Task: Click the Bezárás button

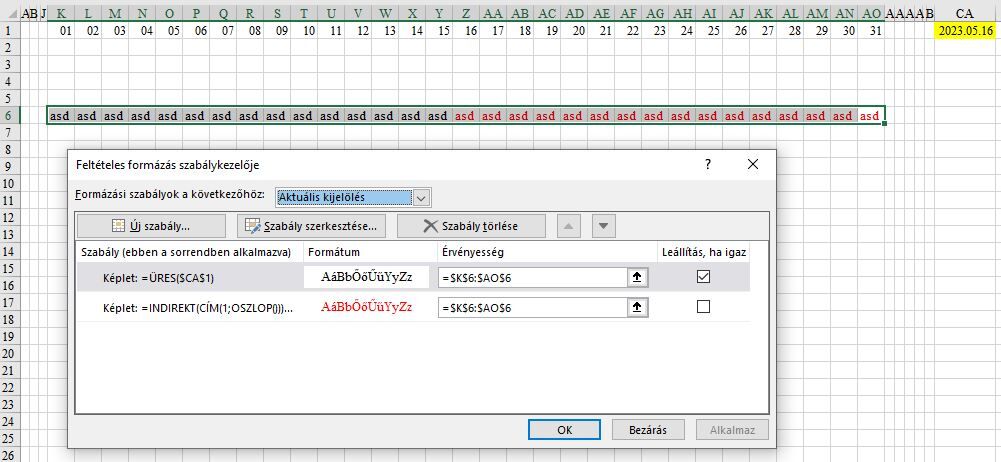Action: (x=648, y=429)
